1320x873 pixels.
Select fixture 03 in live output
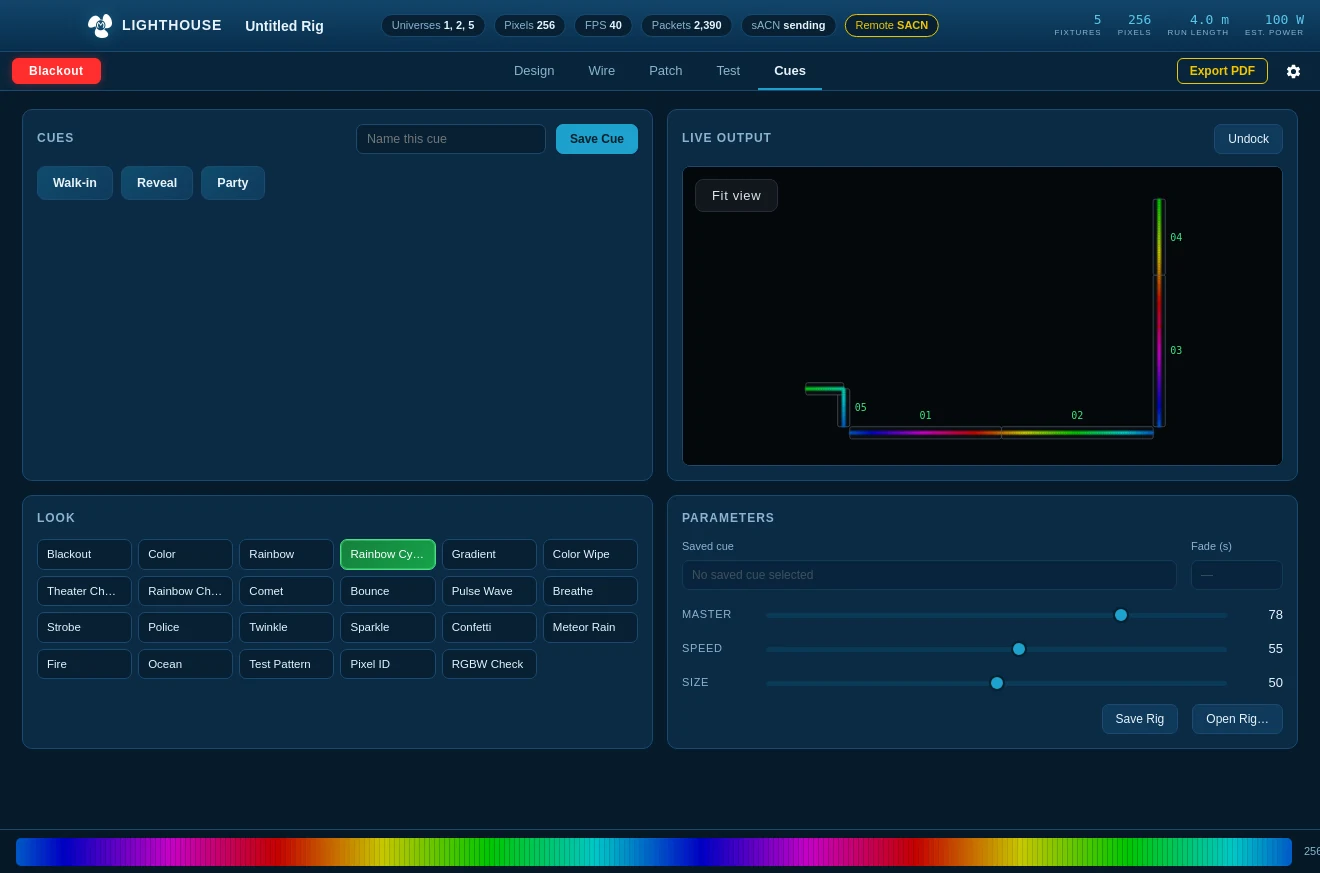pyautogui.click(x=1159, y=351)
